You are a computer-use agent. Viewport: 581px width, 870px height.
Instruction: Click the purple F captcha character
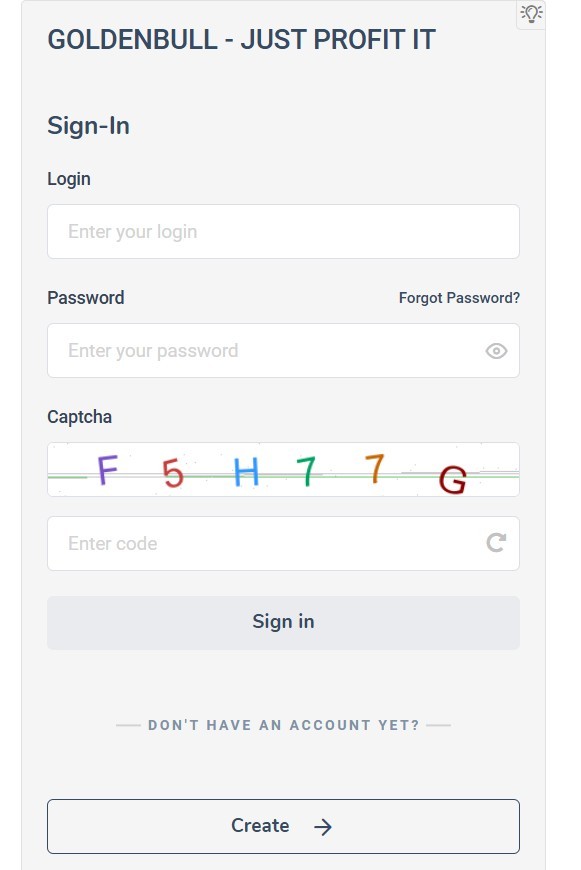pyautogui.click(x=108, y=470)
